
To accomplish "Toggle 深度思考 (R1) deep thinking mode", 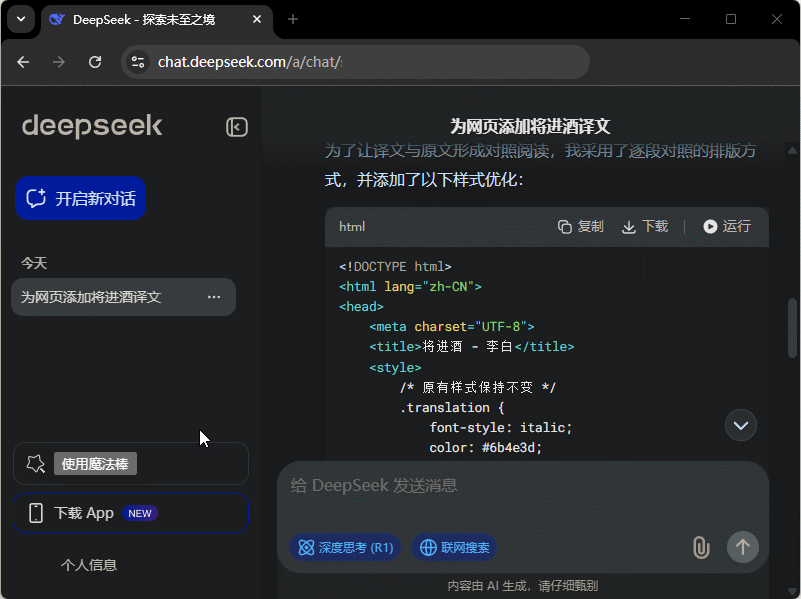I will point(345,548).
